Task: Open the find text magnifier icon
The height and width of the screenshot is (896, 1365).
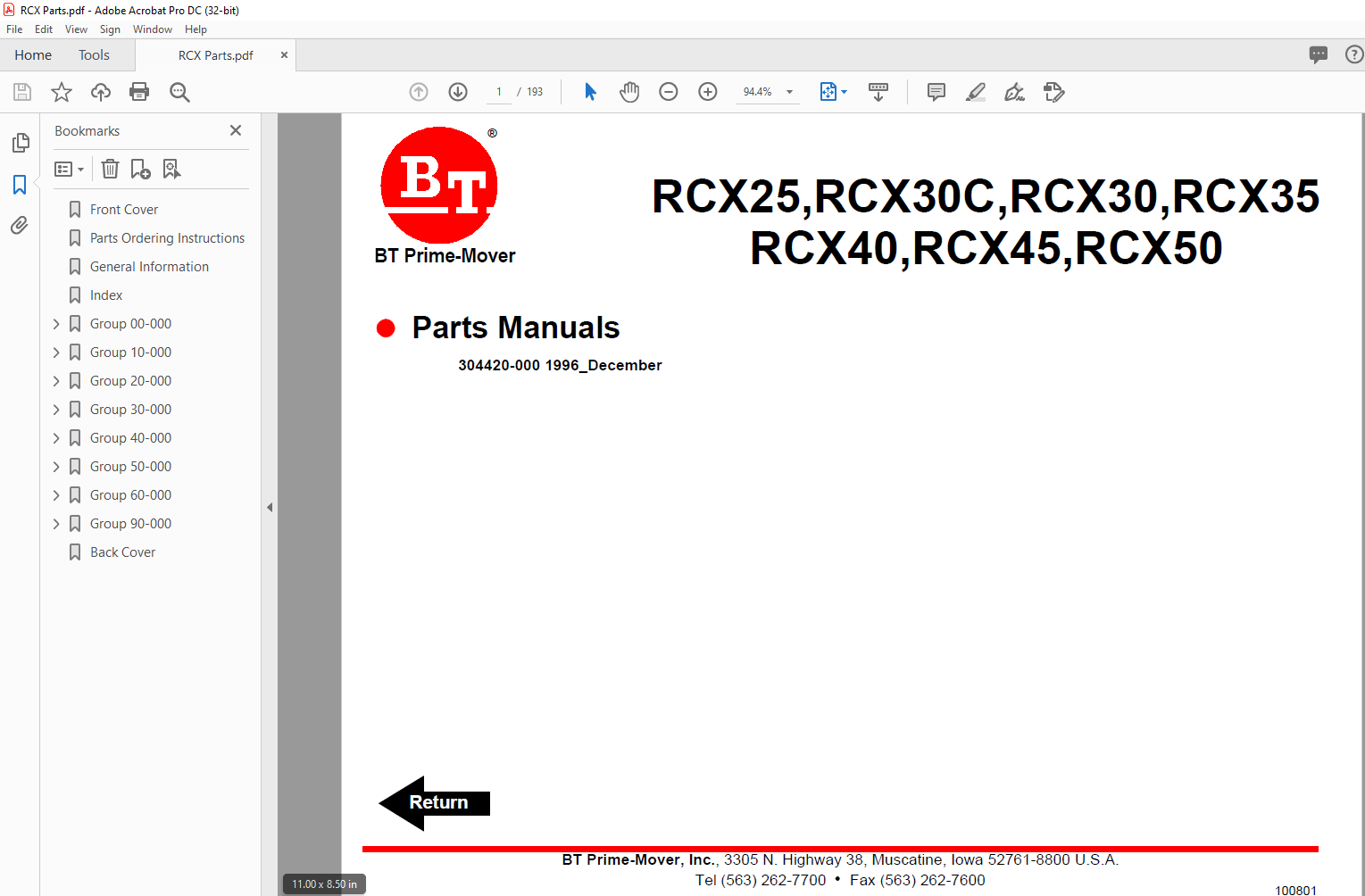Action: click(x=179, y=92)
